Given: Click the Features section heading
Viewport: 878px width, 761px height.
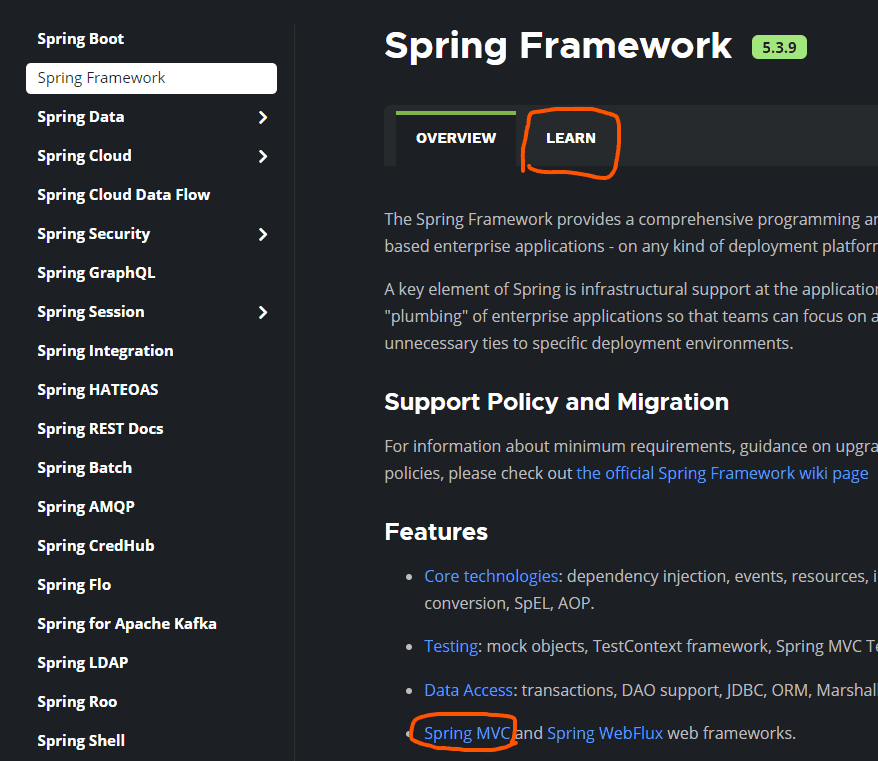Looking at the screenshot, I should (436, 532).
